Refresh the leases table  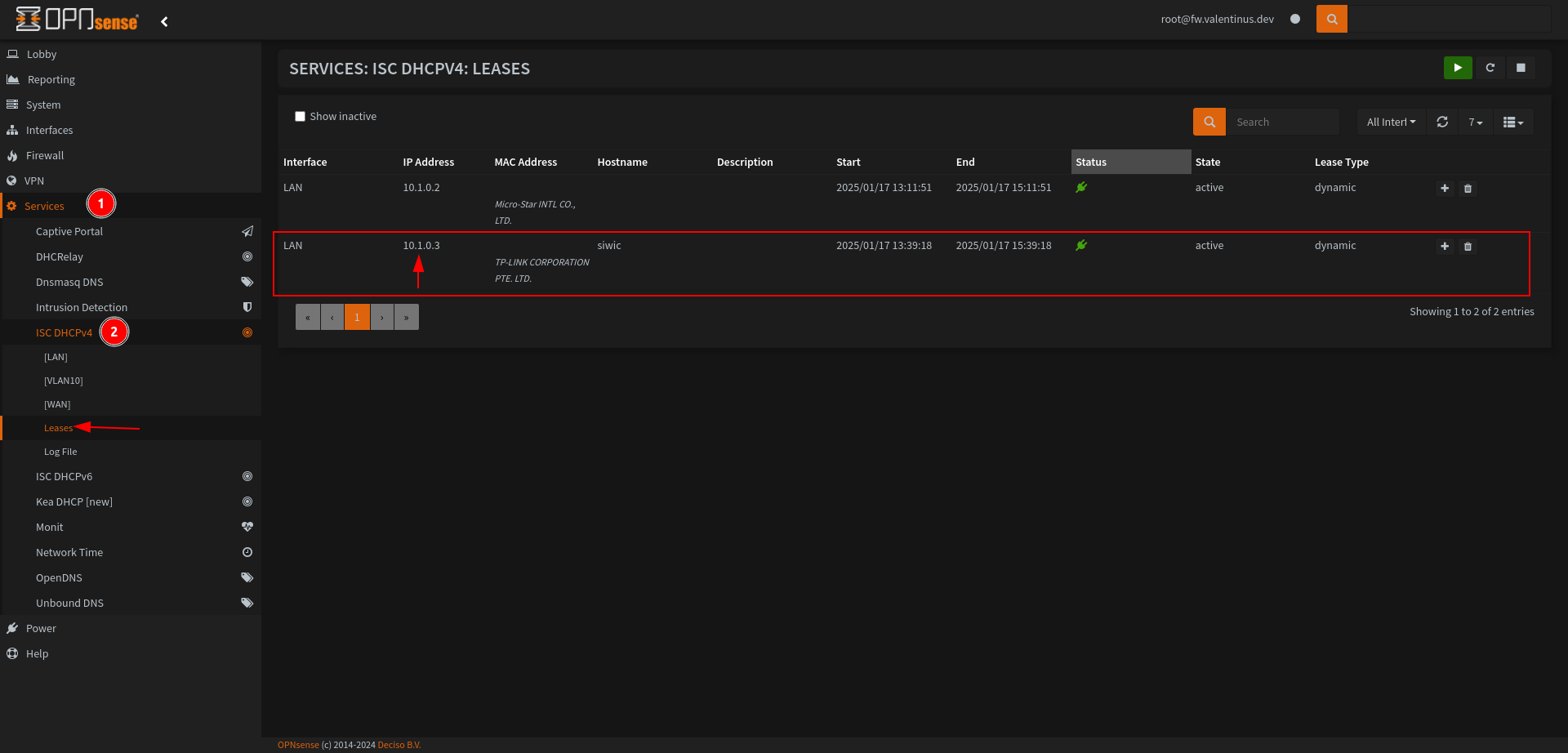(1442, 122)
